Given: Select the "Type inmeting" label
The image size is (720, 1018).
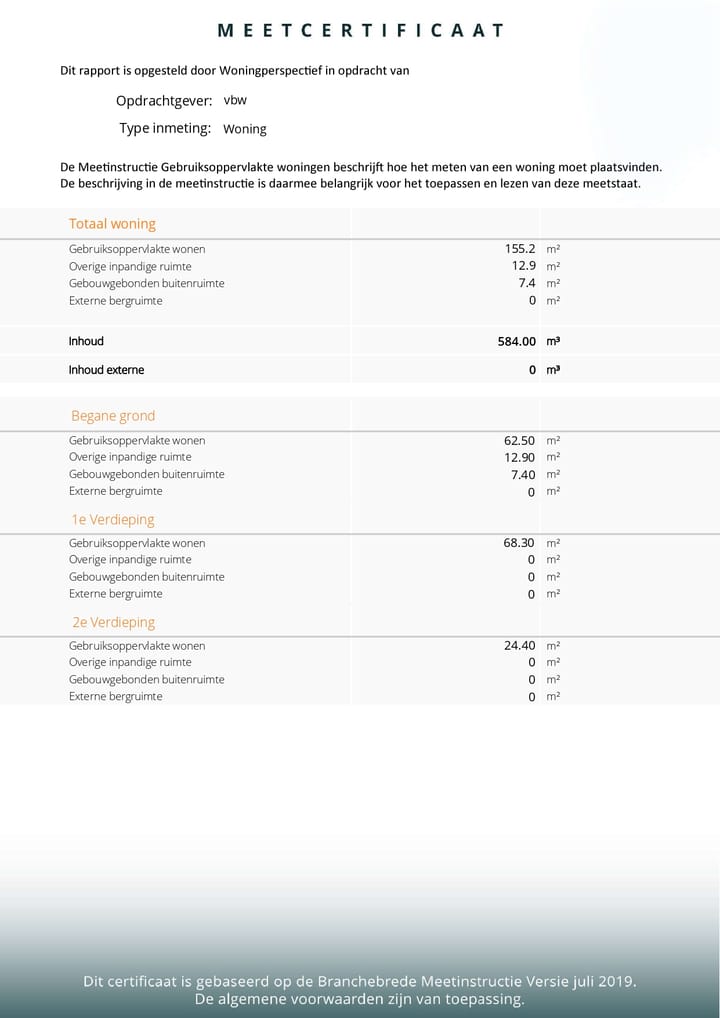Looking at the screenshot, I should coord(165,128).
